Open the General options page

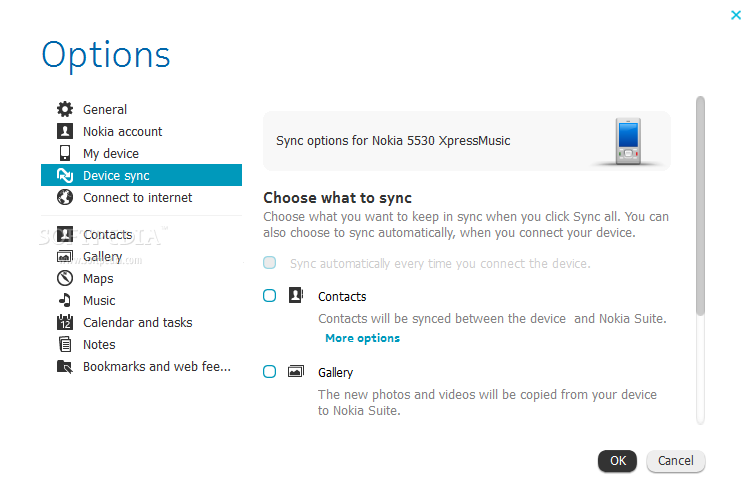pos(141,109)
